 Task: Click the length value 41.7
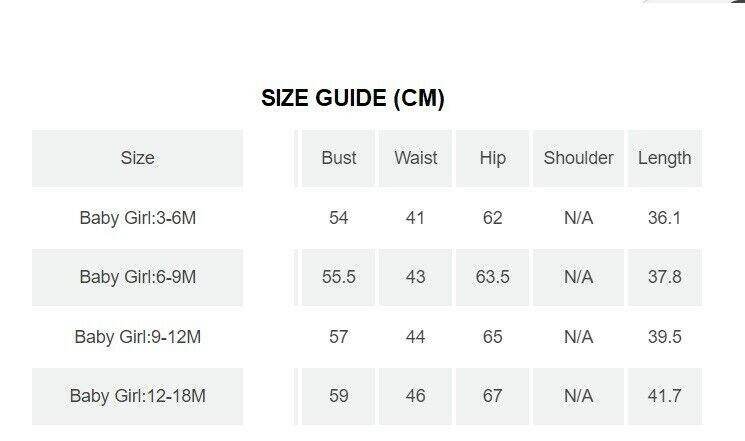click(665, 396)
